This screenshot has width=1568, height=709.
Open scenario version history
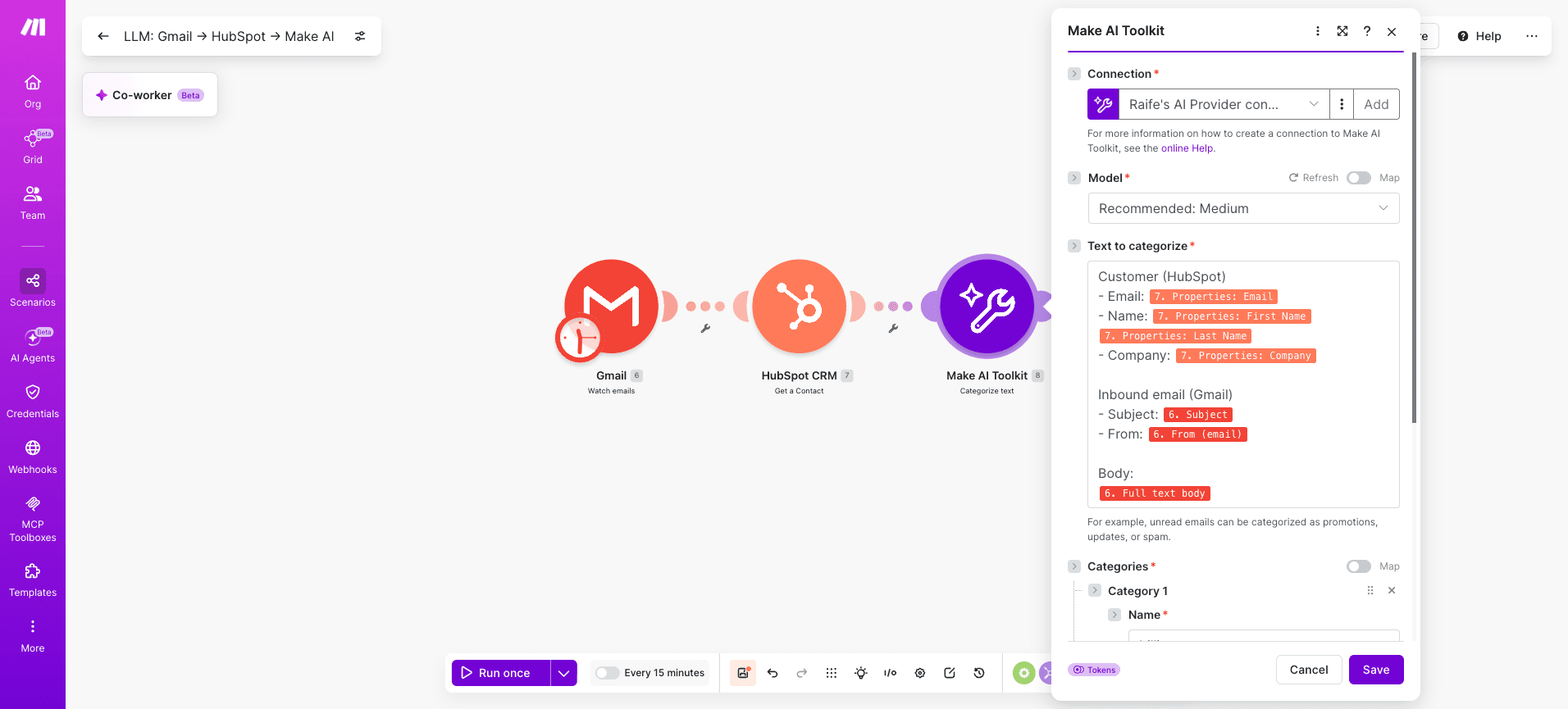click(979, 673)
